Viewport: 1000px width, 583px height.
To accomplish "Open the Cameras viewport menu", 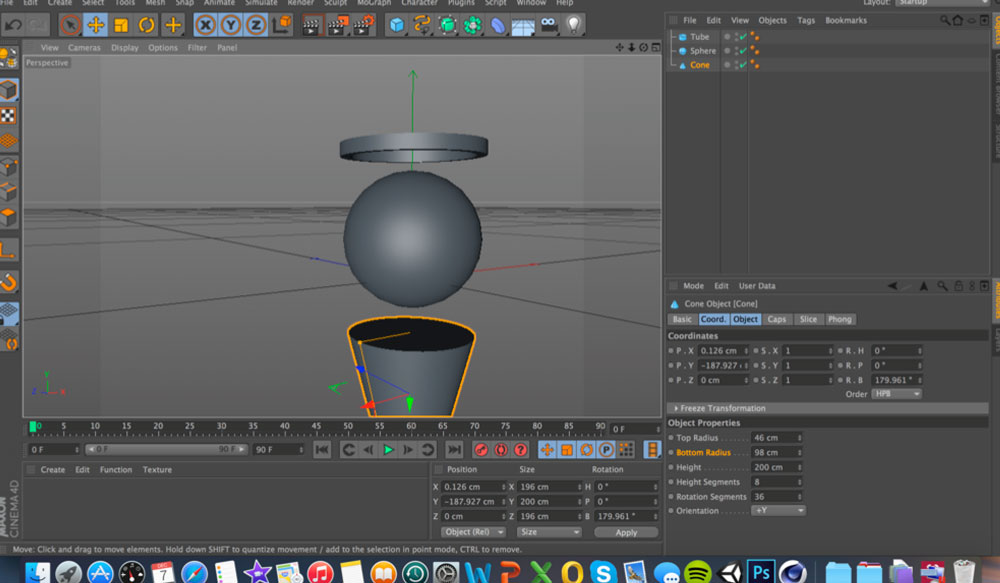I will 84,48.
